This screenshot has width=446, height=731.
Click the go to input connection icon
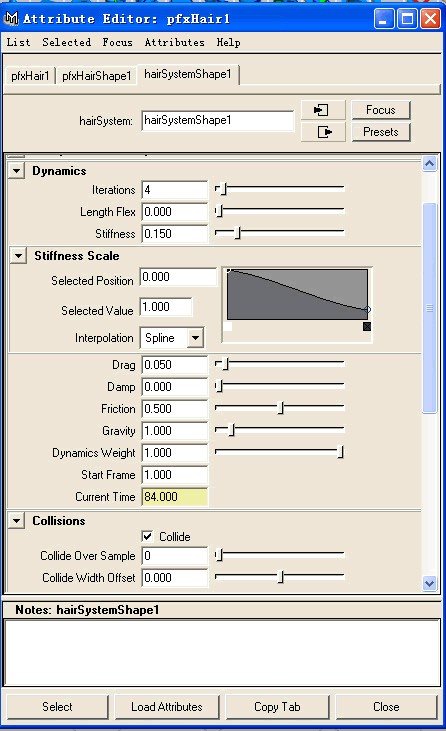322,110
